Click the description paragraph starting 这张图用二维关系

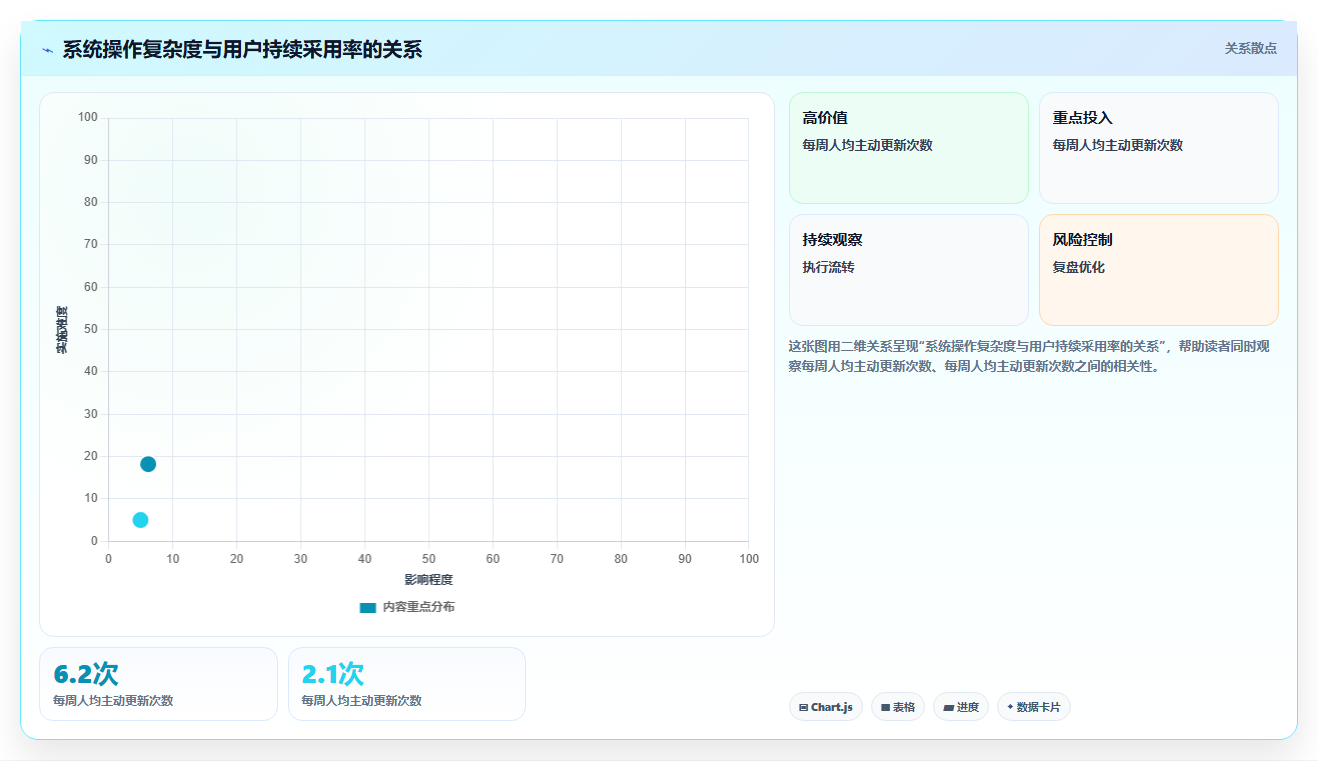pos(1029,356)
